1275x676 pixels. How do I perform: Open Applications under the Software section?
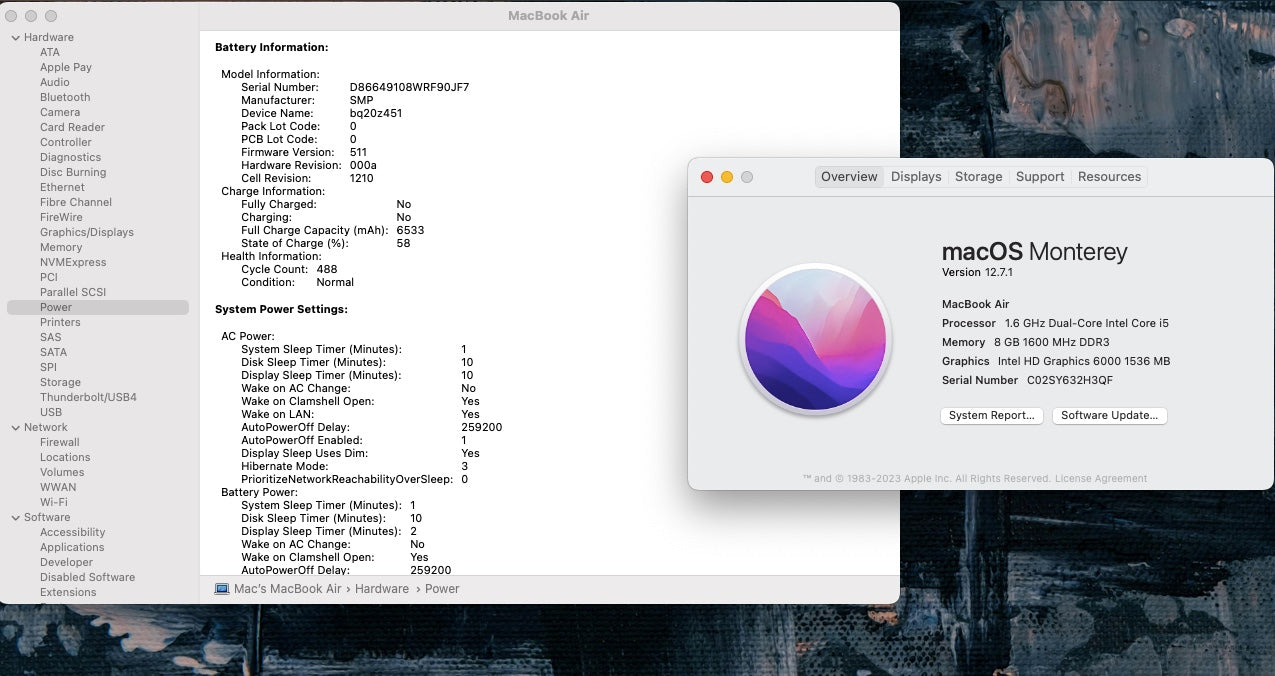click(x=72, y=548)
